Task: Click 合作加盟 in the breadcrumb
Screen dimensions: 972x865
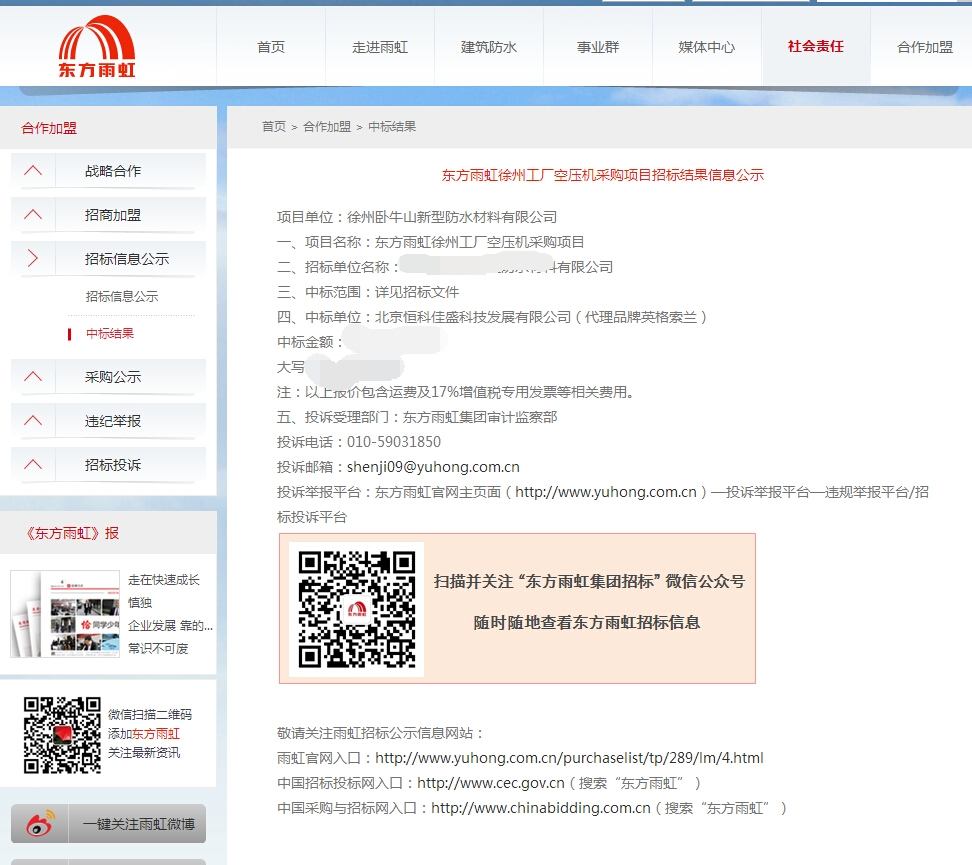Action: pyautogui.click(x=327, y=126)
